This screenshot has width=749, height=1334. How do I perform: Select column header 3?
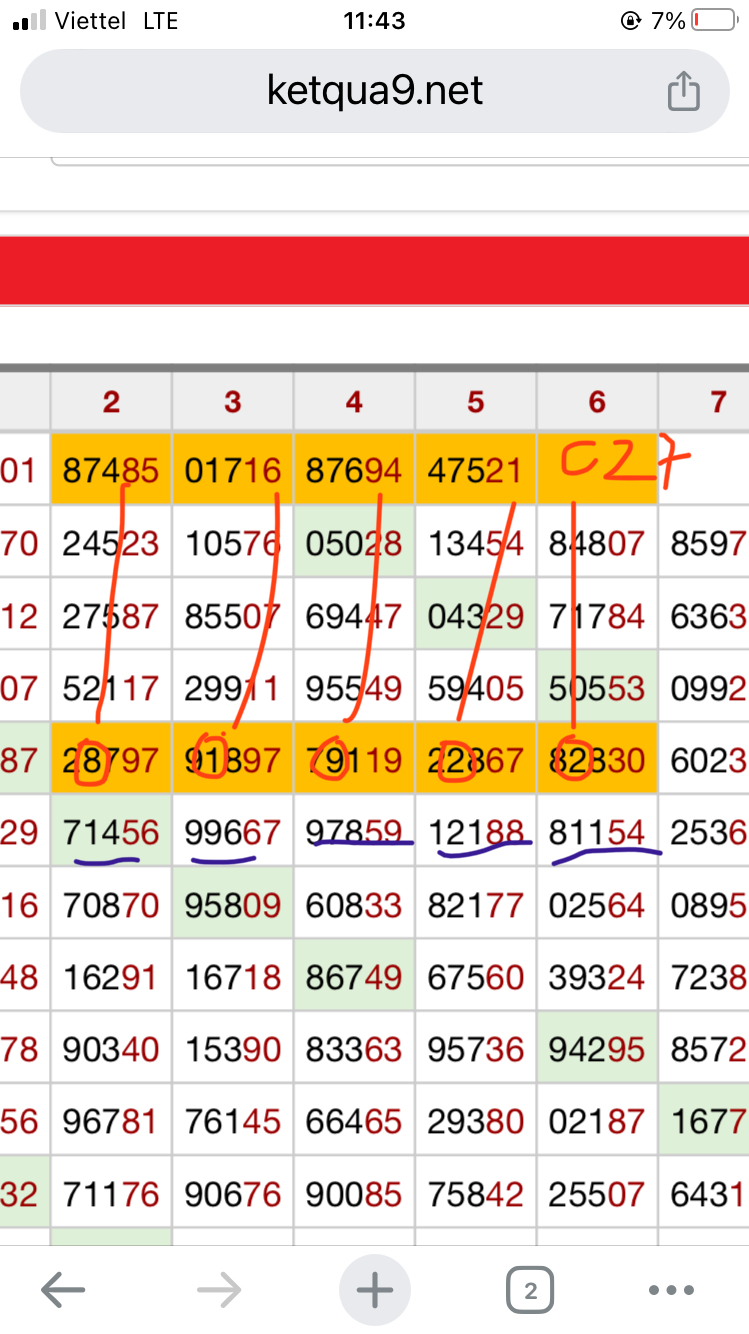click(233, 402)
